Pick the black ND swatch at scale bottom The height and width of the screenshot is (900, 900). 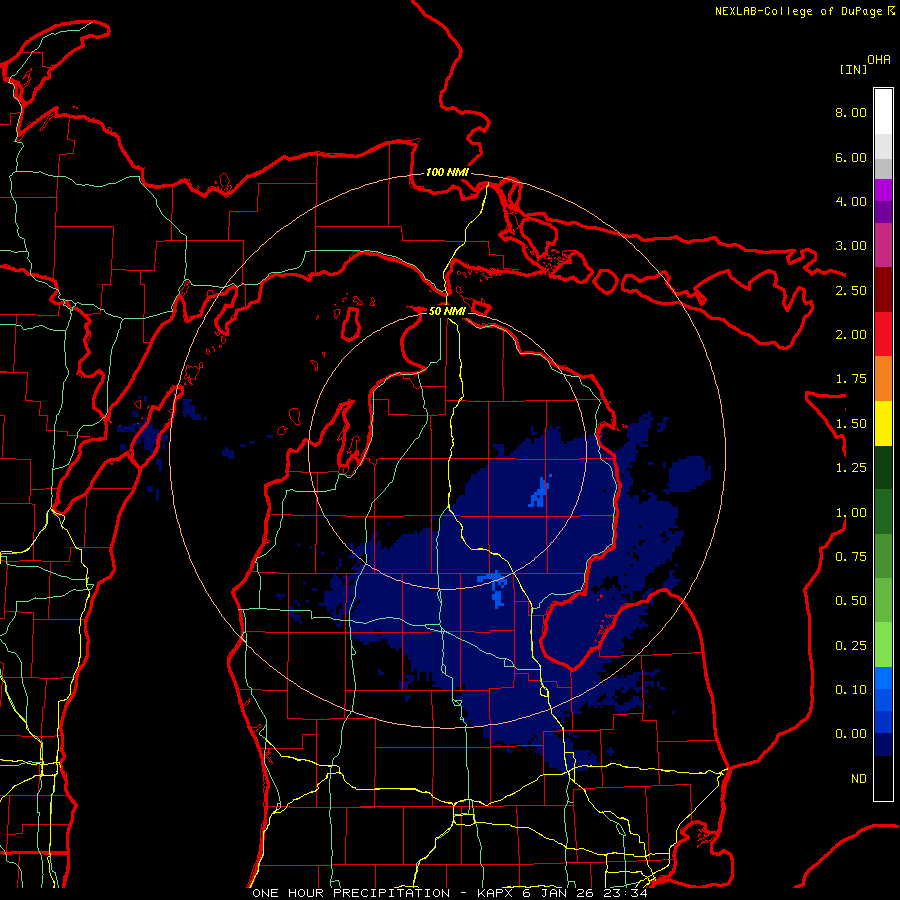tap(883, 778)
